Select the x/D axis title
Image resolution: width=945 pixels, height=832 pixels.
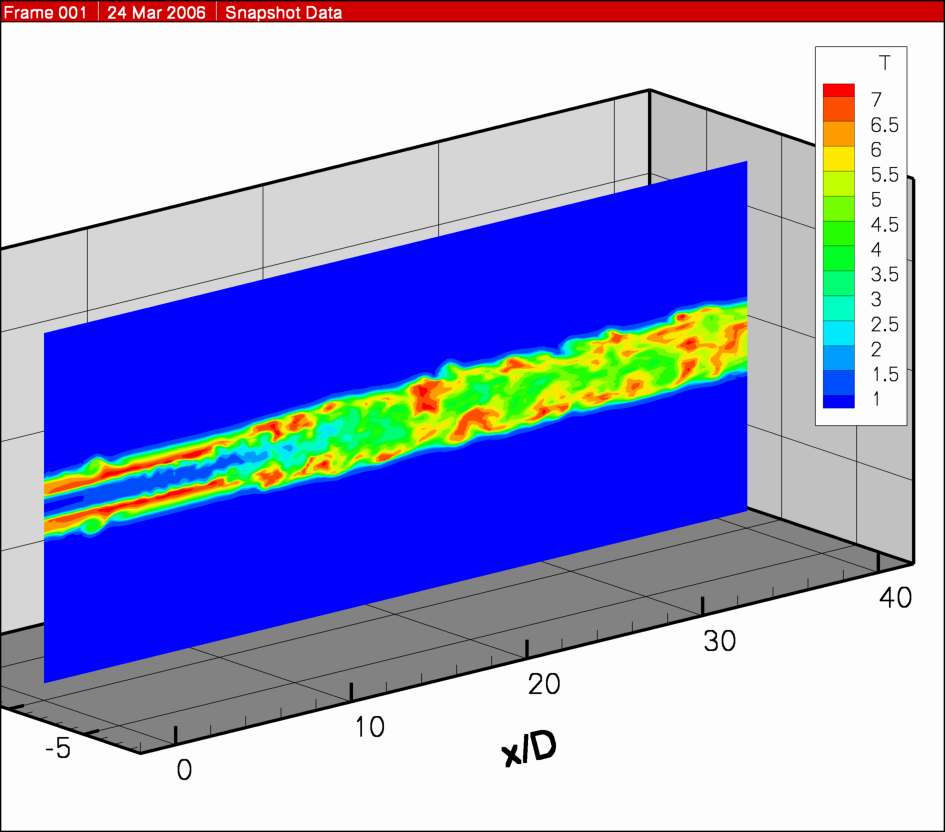pos(529,747)
